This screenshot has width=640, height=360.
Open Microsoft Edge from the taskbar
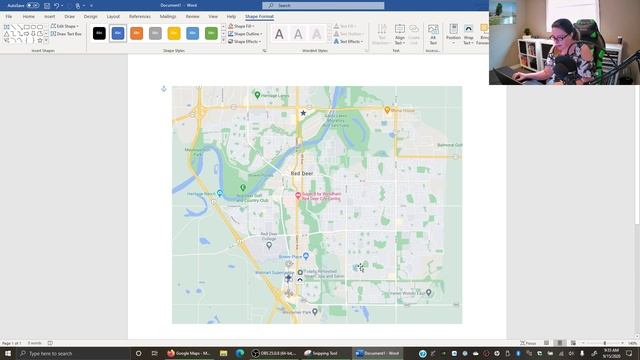pos(240,353)
